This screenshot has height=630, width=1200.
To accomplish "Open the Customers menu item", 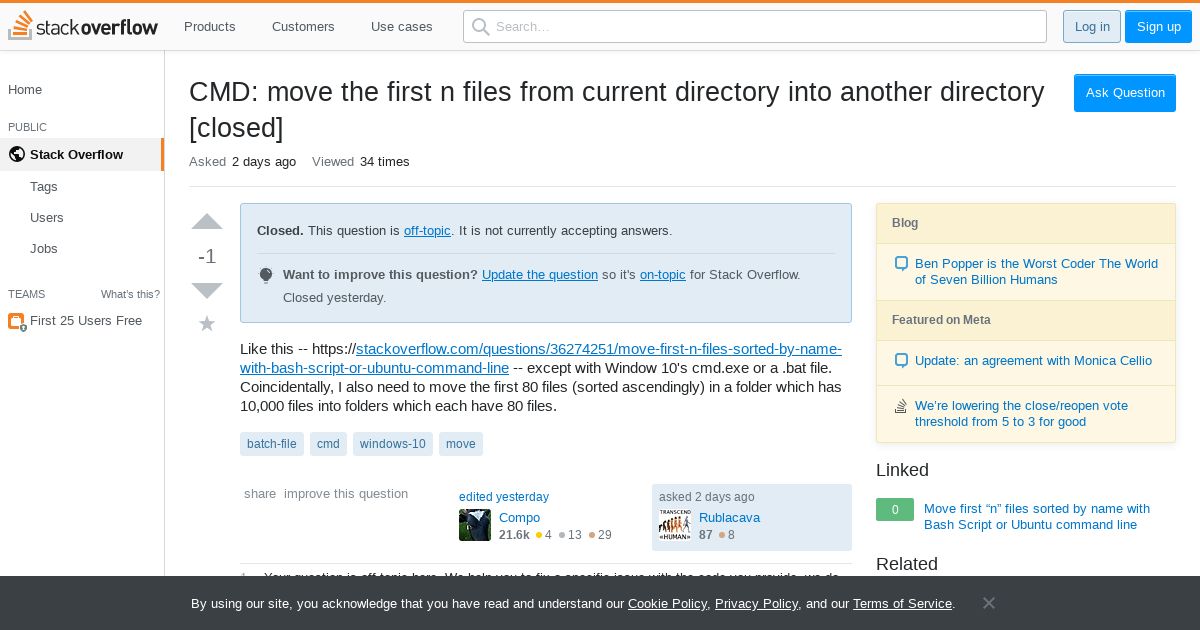I will pyautogui.click(x=303, y=27).
